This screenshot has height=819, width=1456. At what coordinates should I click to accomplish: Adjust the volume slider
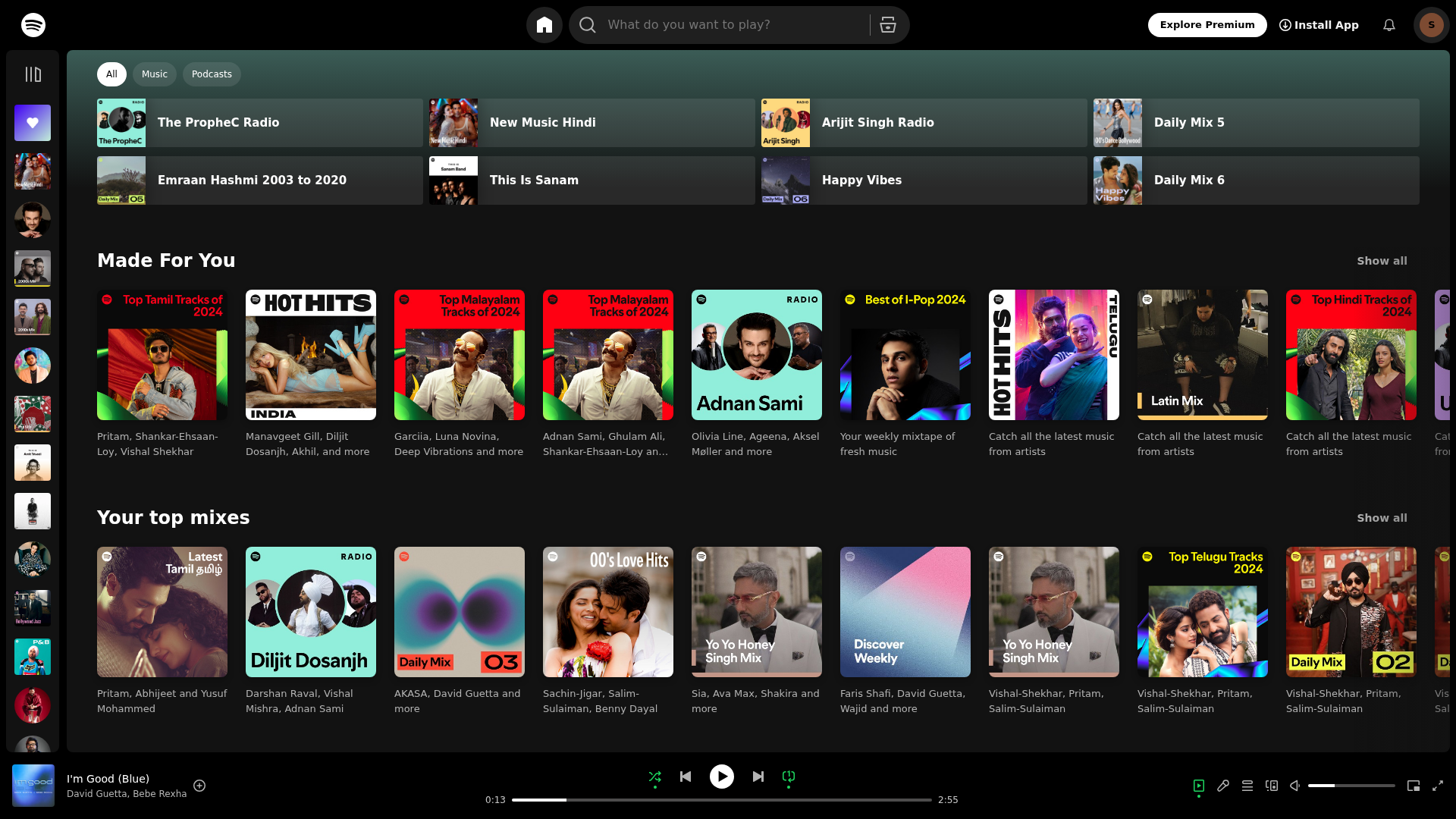click(x=1351, y=786)
